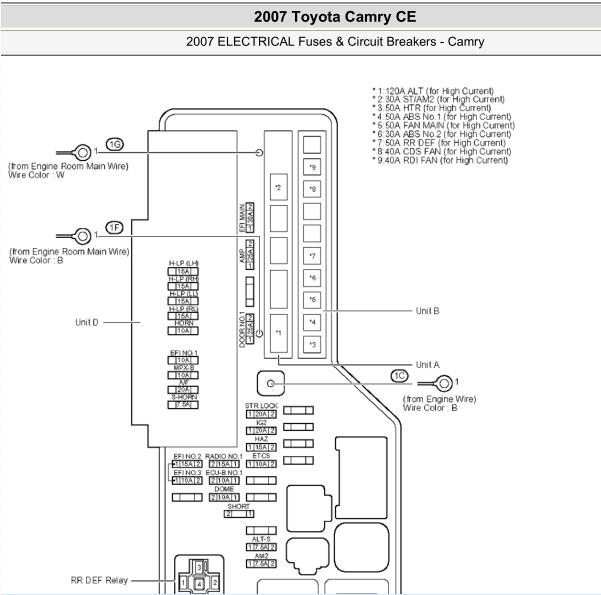Select legend line *5 50A FAN MAIN
The width and height of the screenshot is (601, 595).
pos(443,125)
